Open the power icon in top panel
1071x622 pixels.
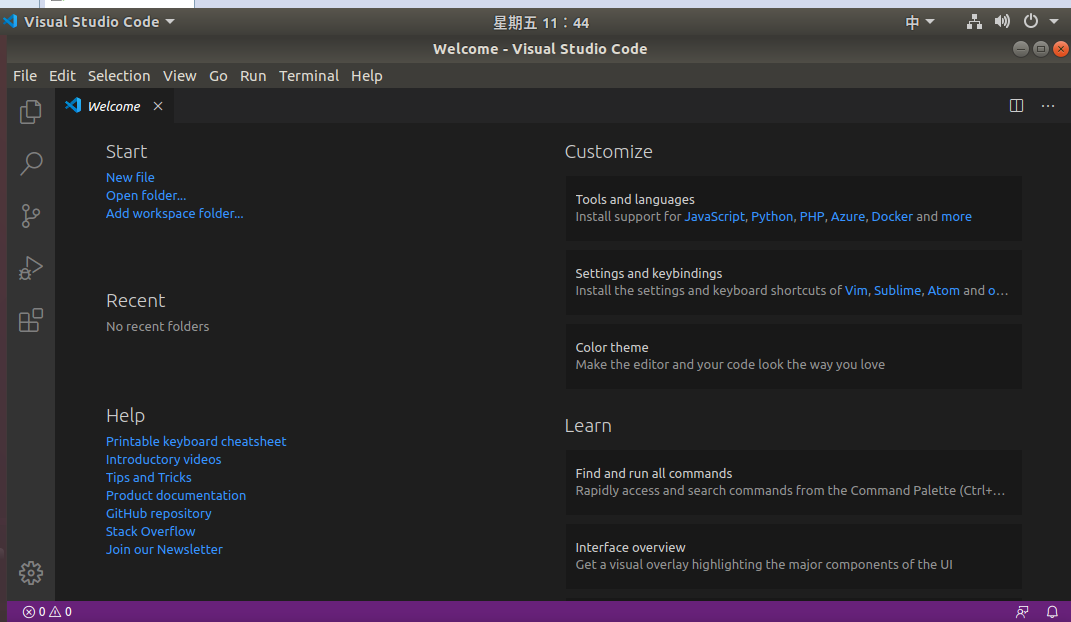[1031, 21]
